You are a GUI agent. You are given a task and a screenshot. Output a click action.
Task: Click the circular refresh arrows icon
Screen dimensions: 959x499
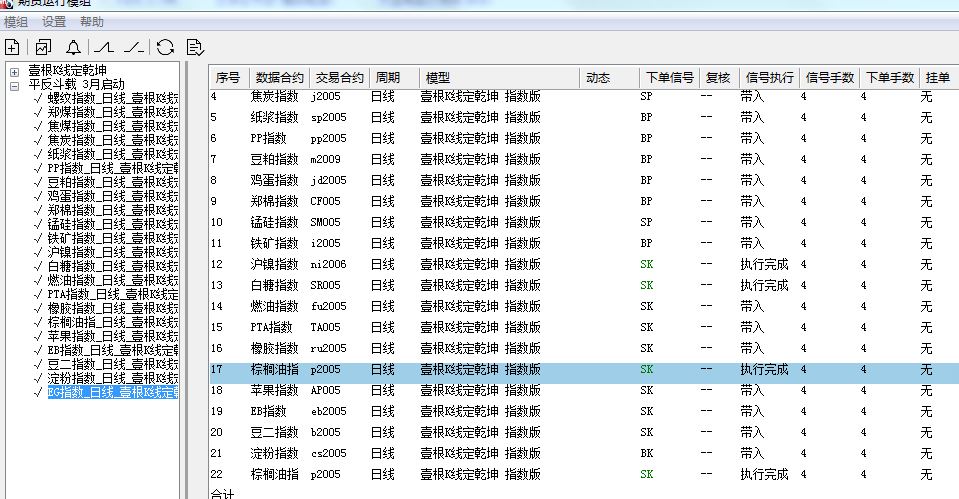tap(165, 47)
